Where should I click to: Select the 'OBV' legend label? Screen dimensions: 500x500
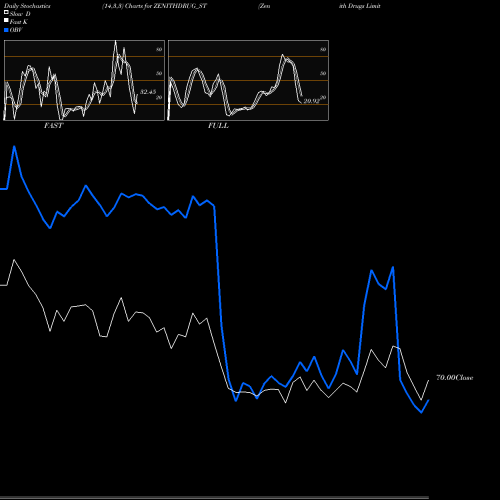pyautogui.click(x=16, y=30)
